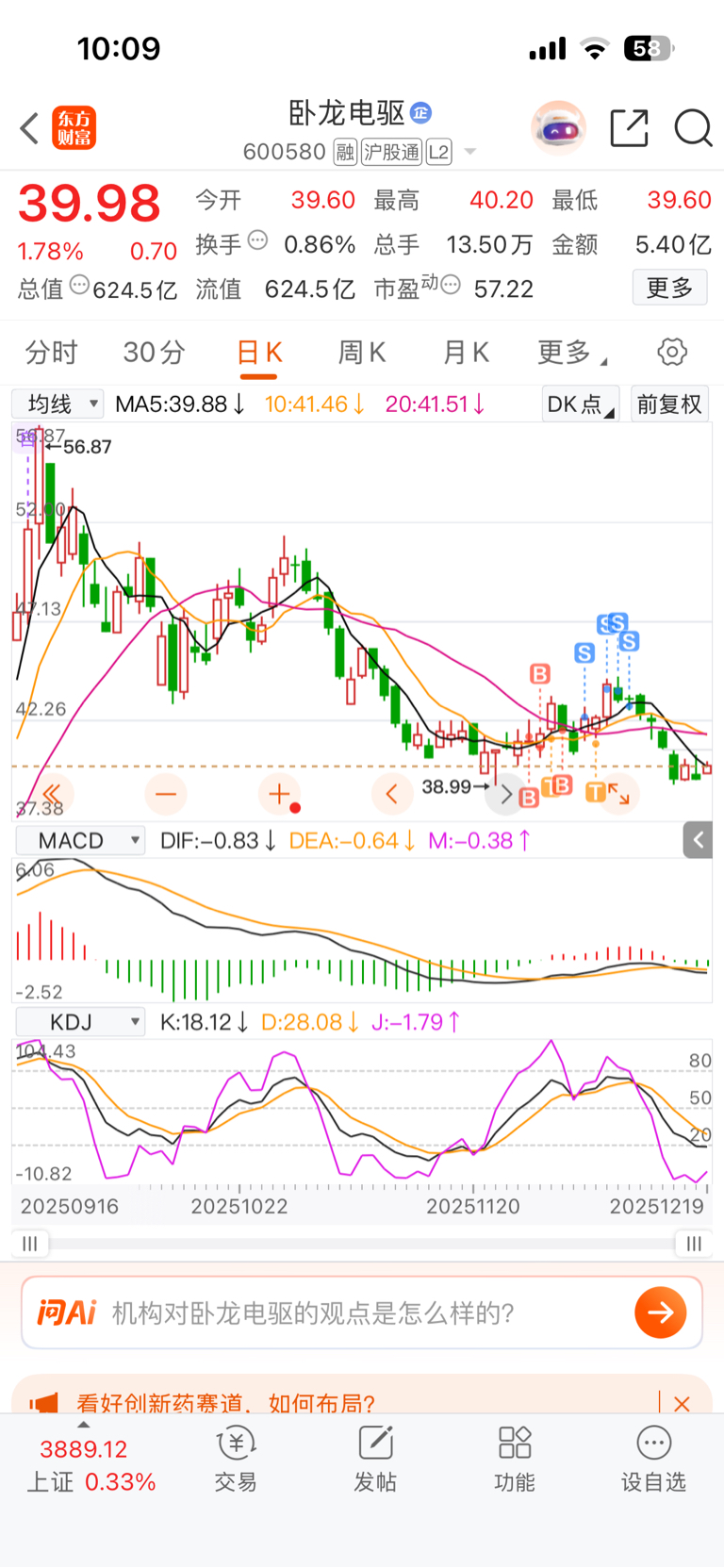Tap the chart zoom-out minus icon
724x1568 pixels.
tap(166, 794)
